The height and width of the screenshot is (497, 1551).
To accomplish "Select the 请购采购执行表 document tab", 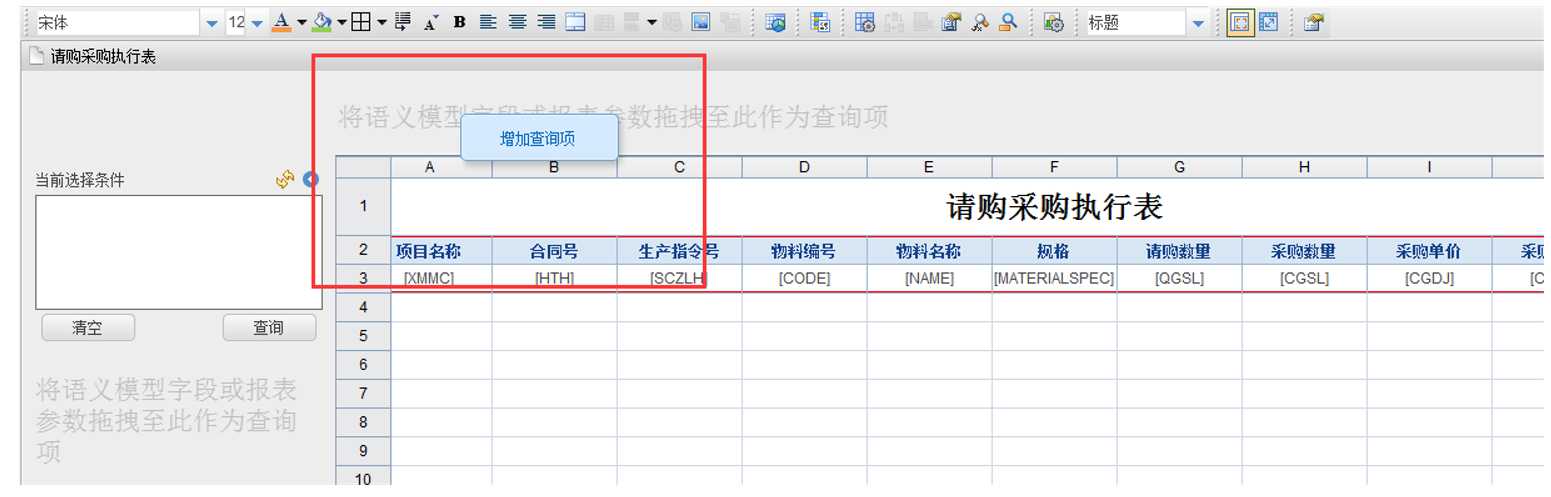I will click(x=92, y=57).
